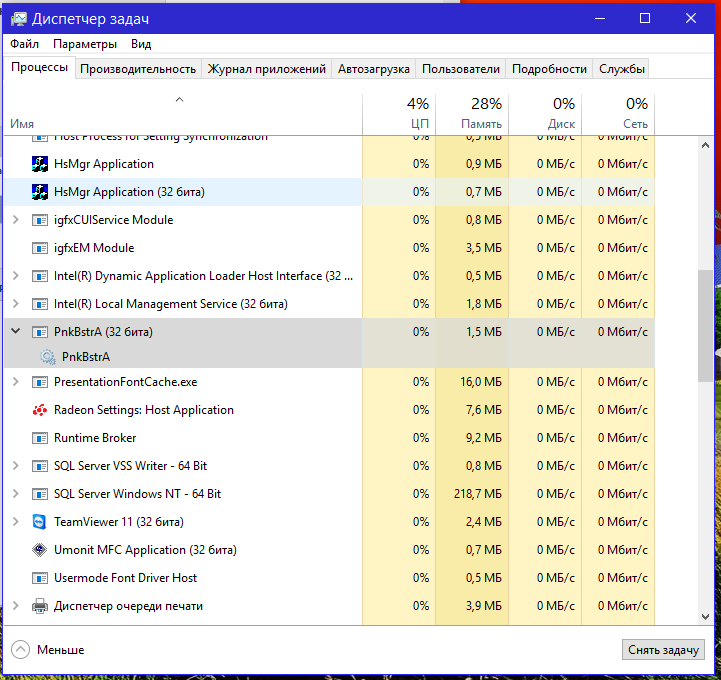This screenshot has width=721, height=680.
Task: Open the Службы tab
Action: click(622, 69)
